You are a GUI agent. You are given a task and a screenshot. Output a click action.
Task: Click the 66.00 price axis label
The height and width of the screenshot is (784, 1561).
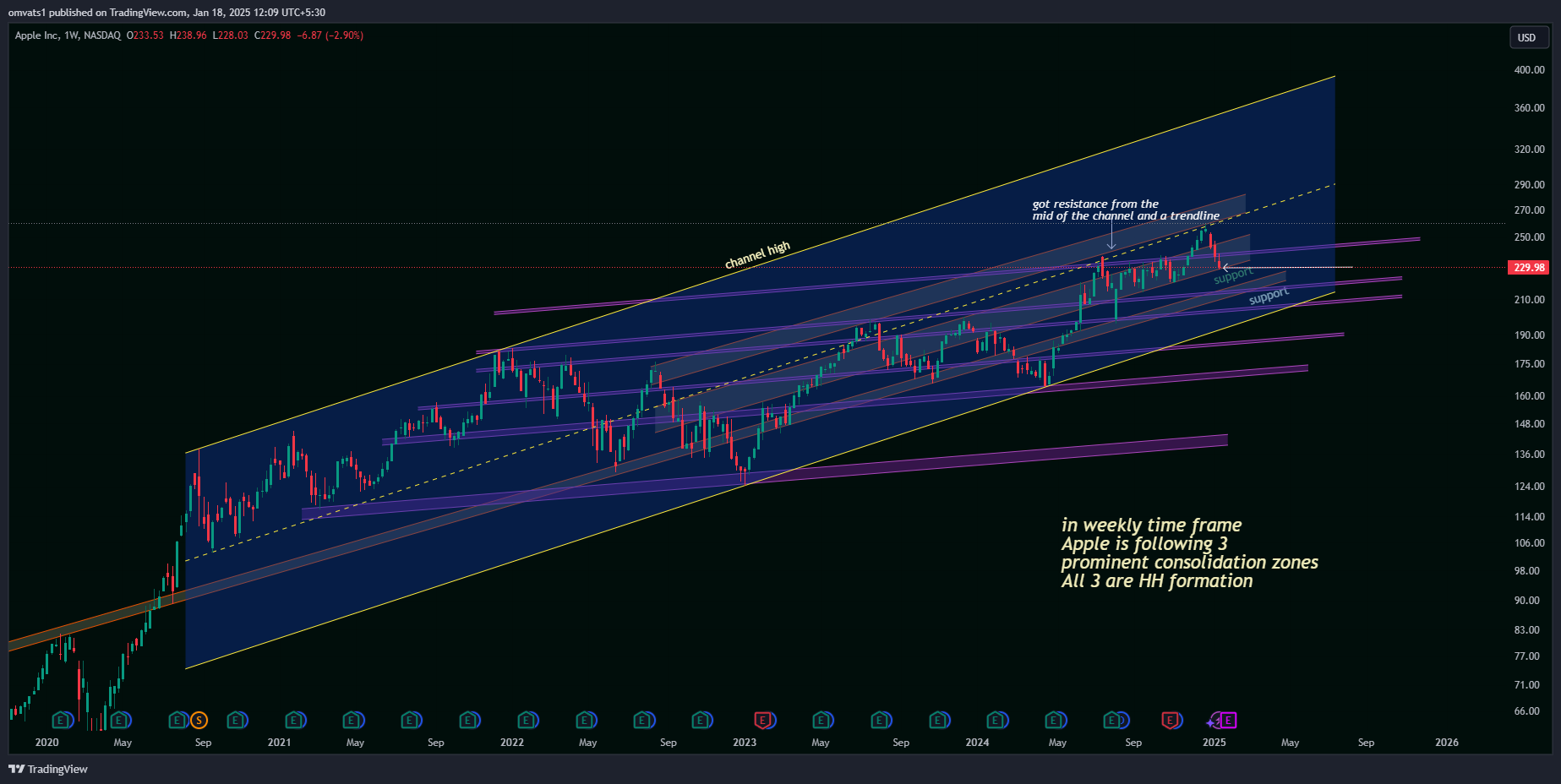click(x=1526, y=711)
